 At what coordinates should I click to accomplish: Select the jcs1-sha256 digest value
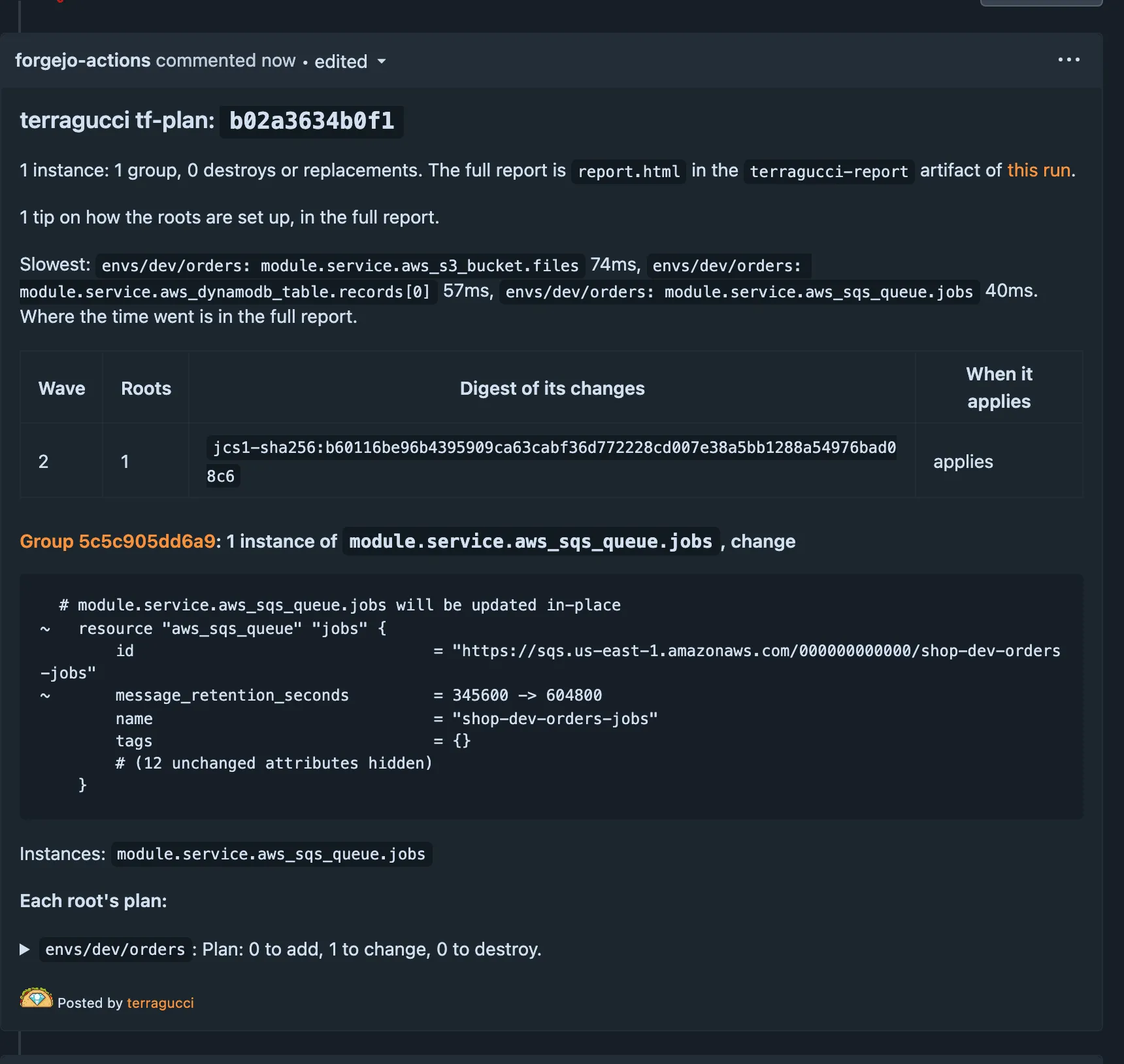pos(552,461)
